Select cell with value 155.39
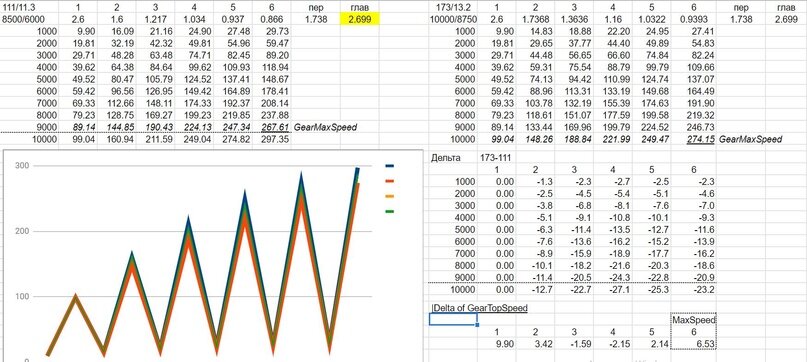 tap(612, 103)
